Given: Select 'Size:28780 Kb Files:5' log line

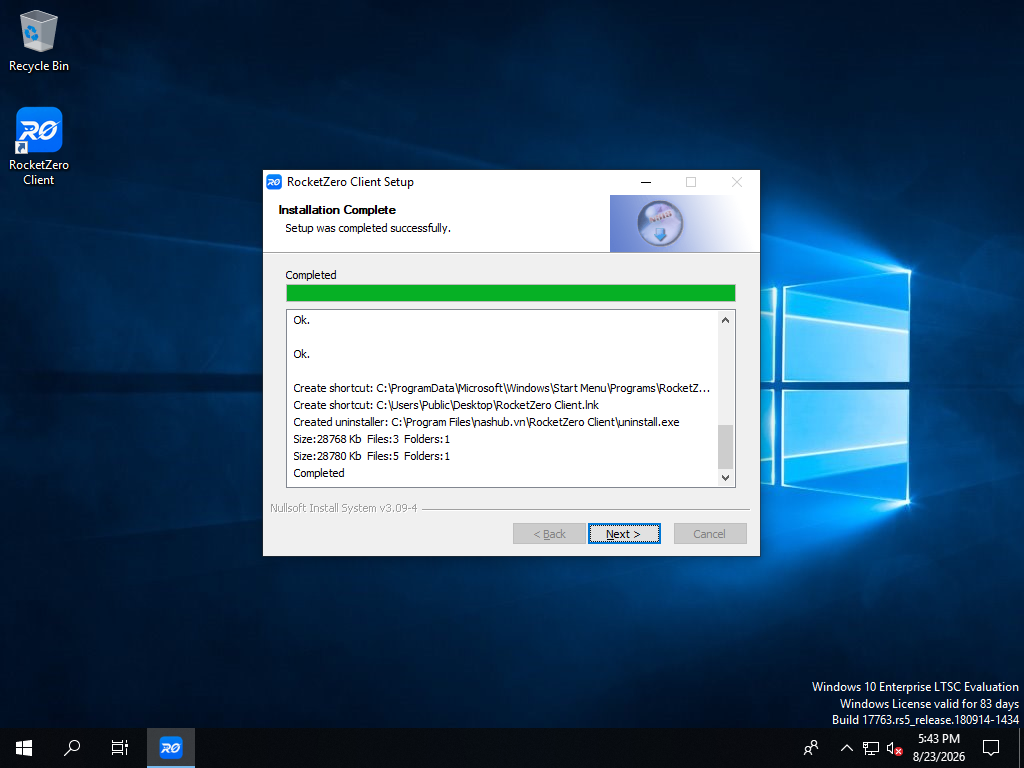Looking at the screenshot, I should click(x=372, y=456).
